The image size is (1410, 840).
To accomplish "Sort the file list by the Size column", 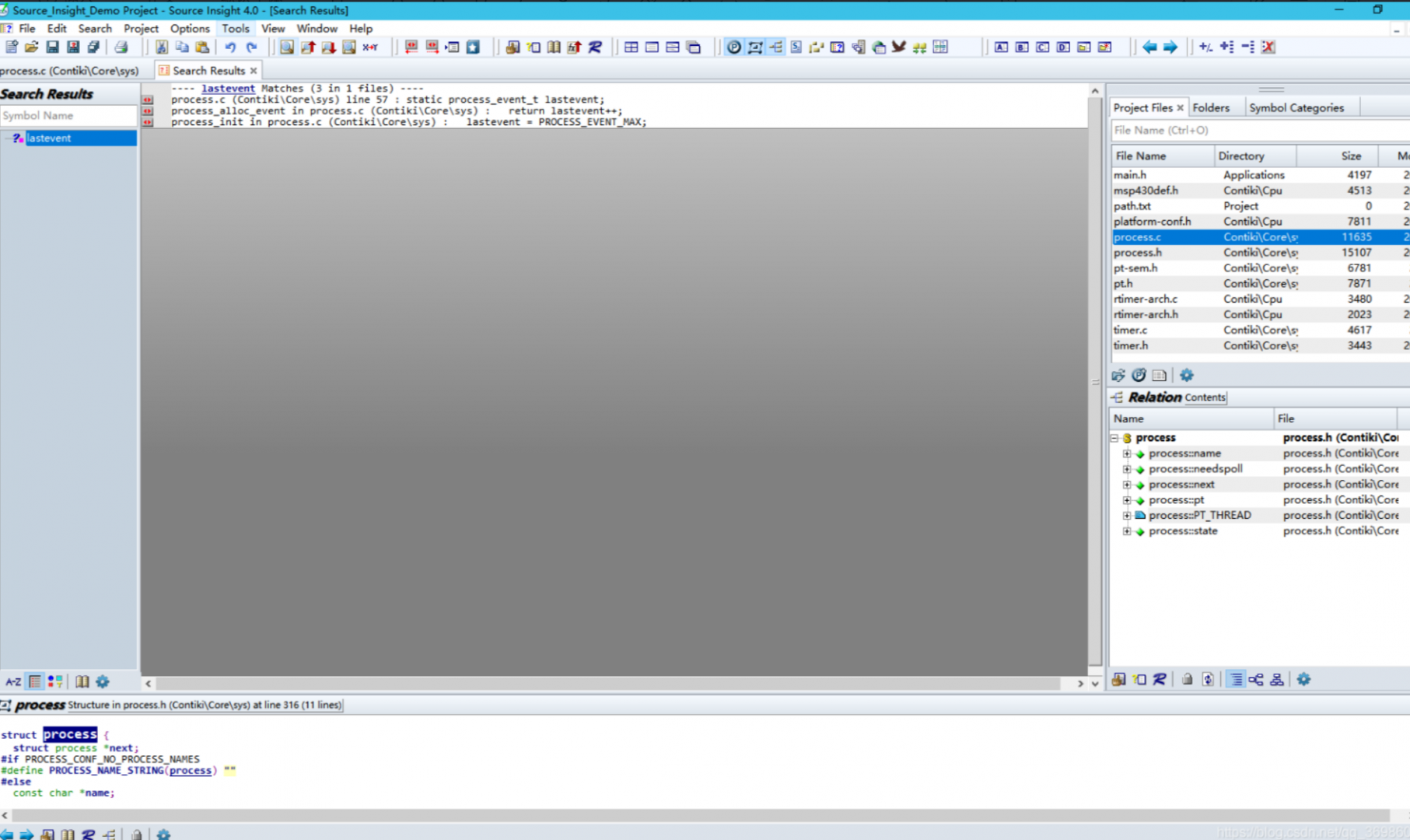I will coord(1338,156).
